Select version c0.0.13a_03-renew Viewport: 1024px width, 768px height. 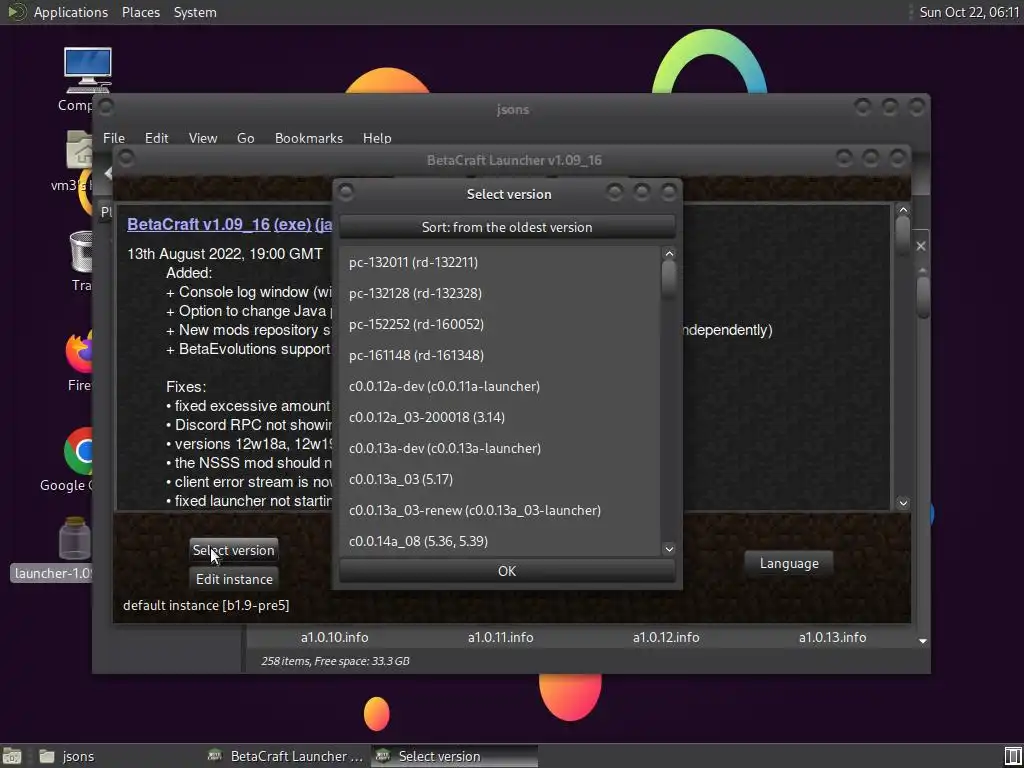click(500, 511)
